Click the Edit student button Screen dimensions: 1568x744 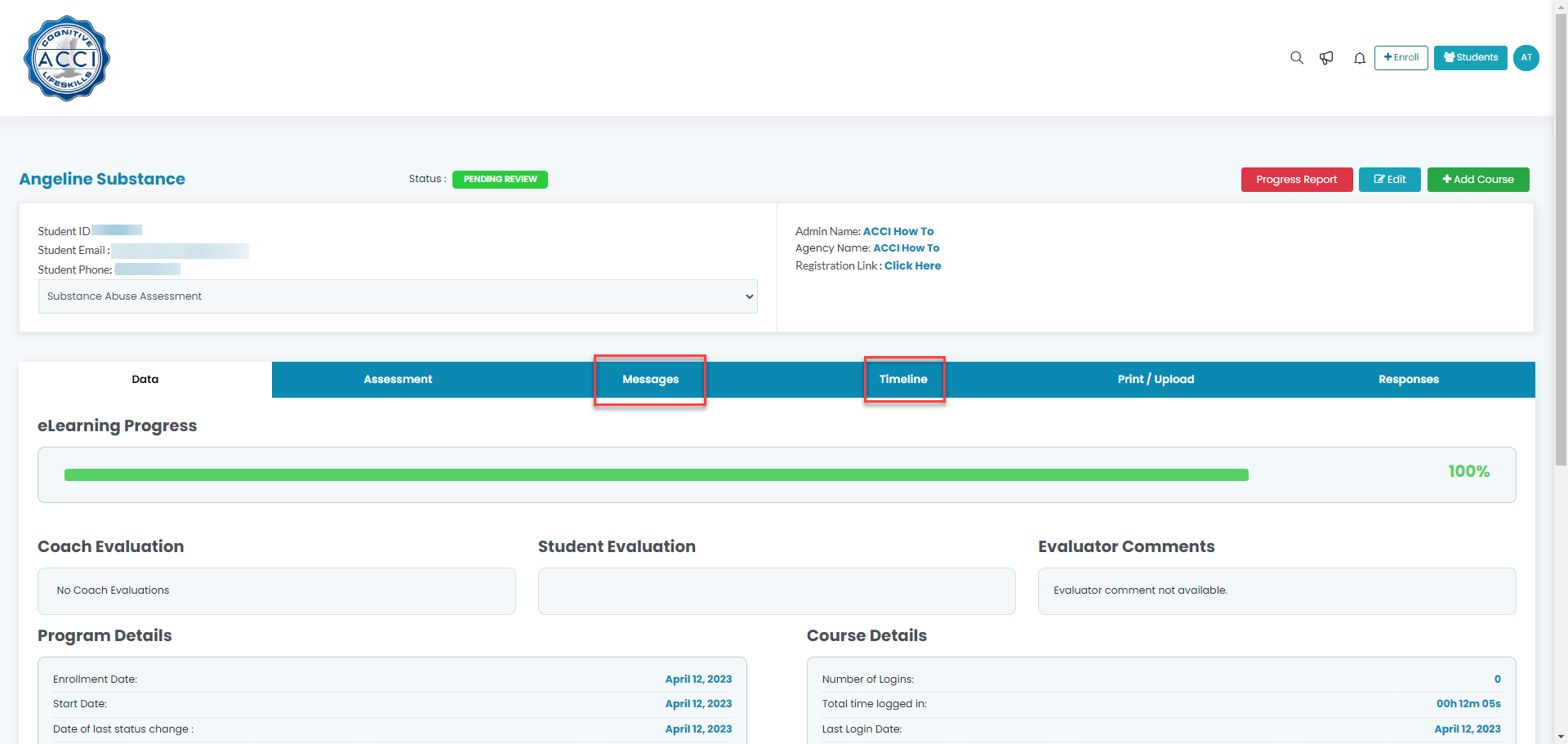point(1389,180)
